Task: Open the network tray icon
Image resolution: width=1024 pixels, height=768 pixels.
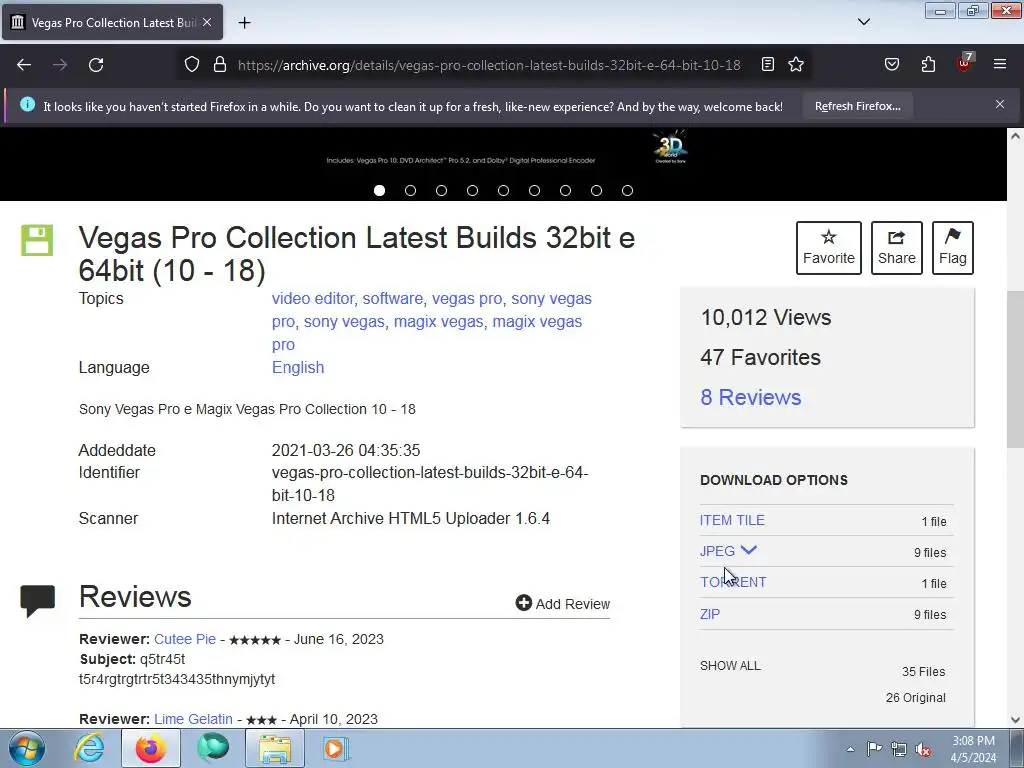Action: (x=899, y=749)
